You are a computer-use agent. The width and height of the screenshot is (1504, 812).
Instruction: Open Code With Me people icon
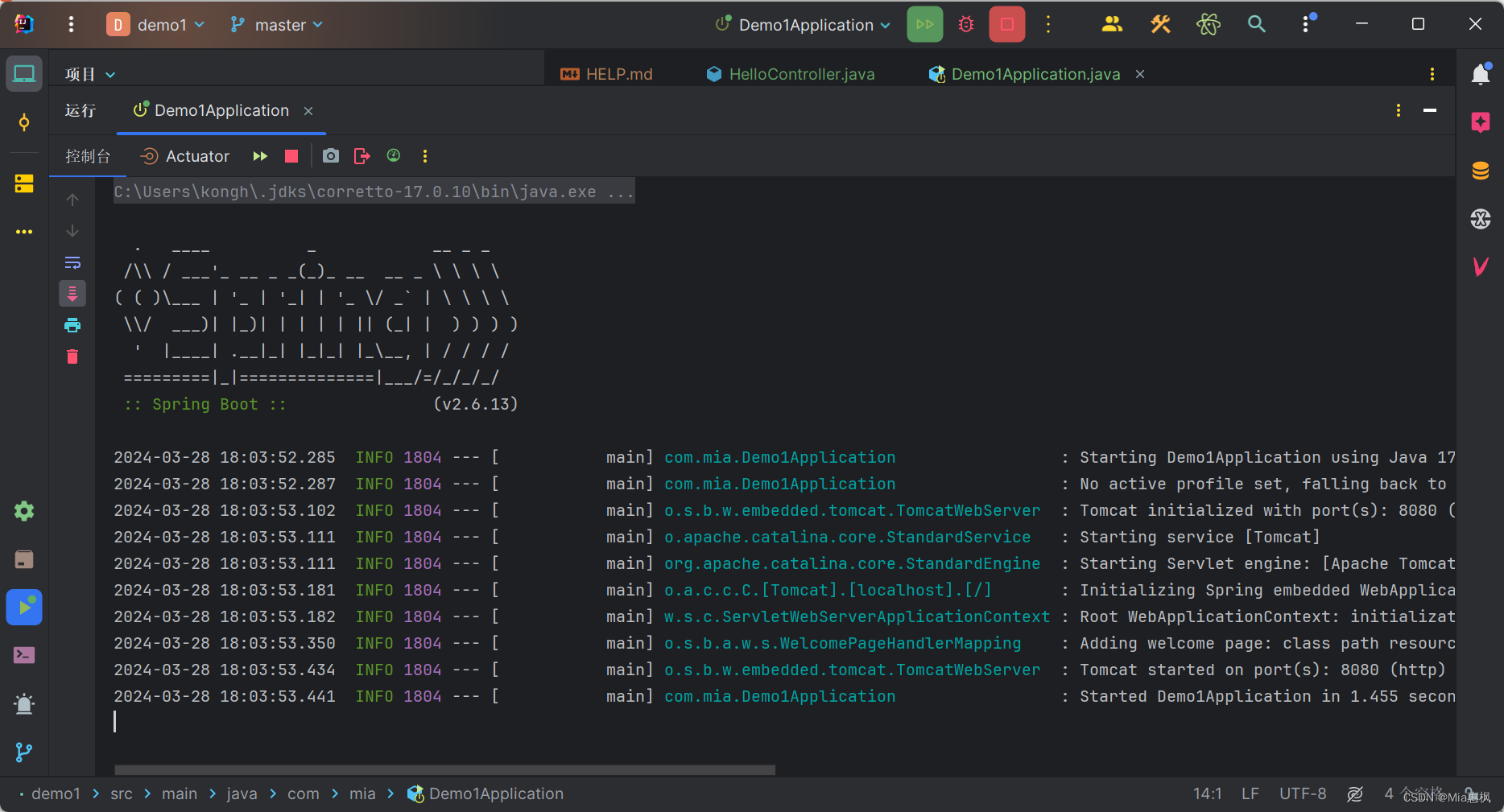pyautogui.click(x=1112, y=24)
